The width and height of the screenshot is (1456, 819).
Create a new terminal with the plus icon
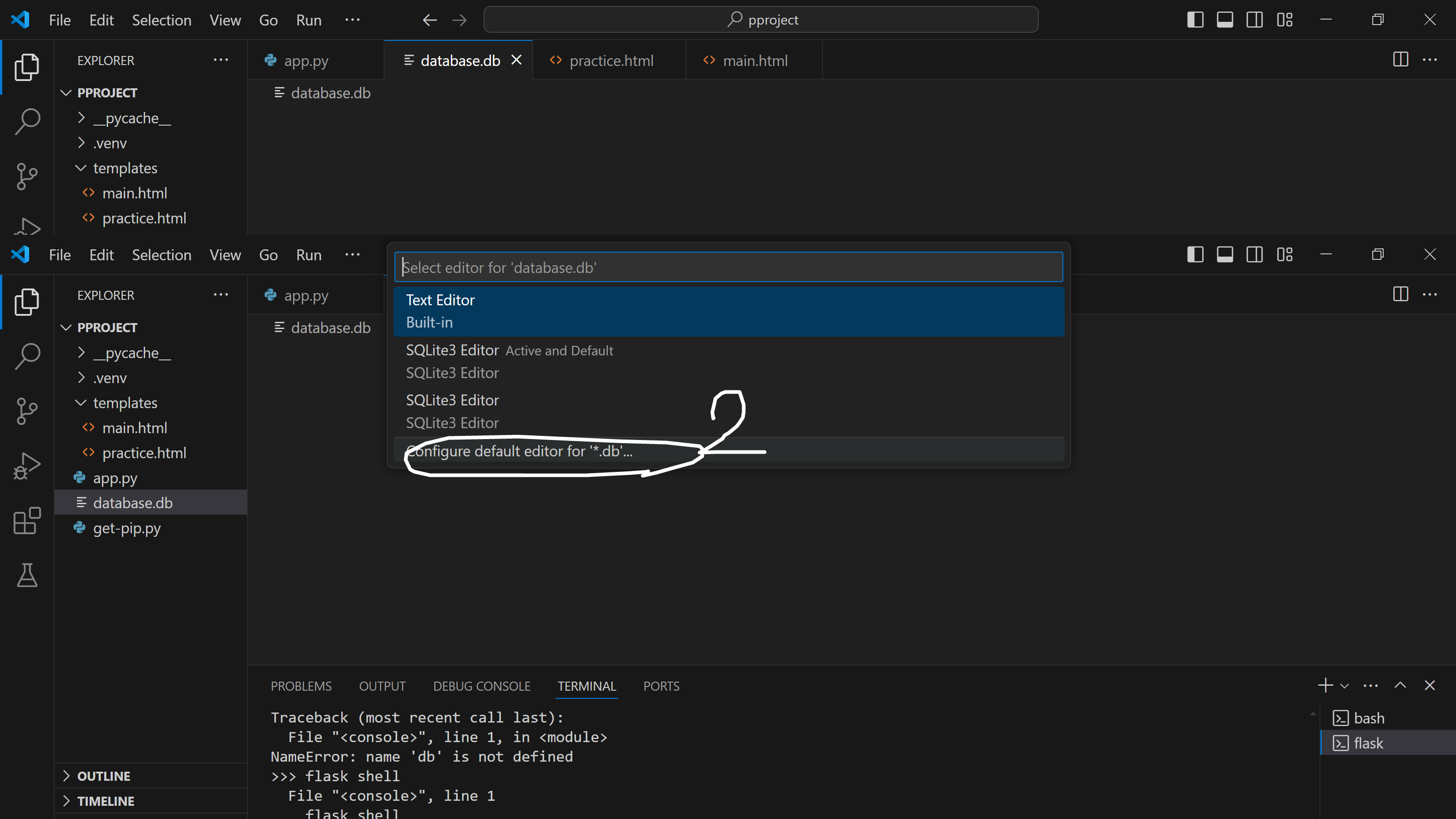(x=1325, y=686)
